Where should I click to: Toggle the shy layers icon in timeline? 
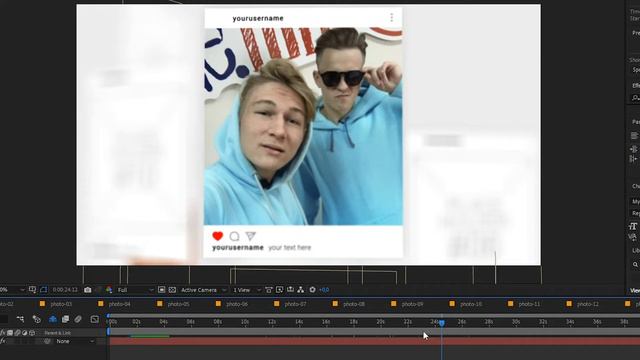point(53,319)
